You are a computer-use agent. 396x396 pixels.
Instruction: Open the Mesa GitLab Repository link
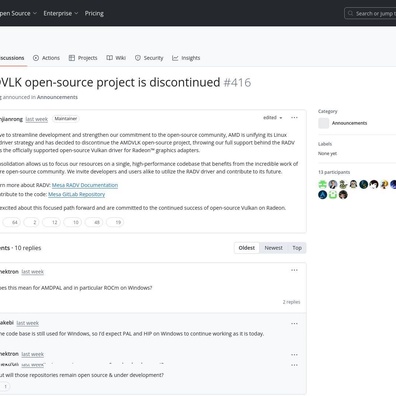(77, 194)
